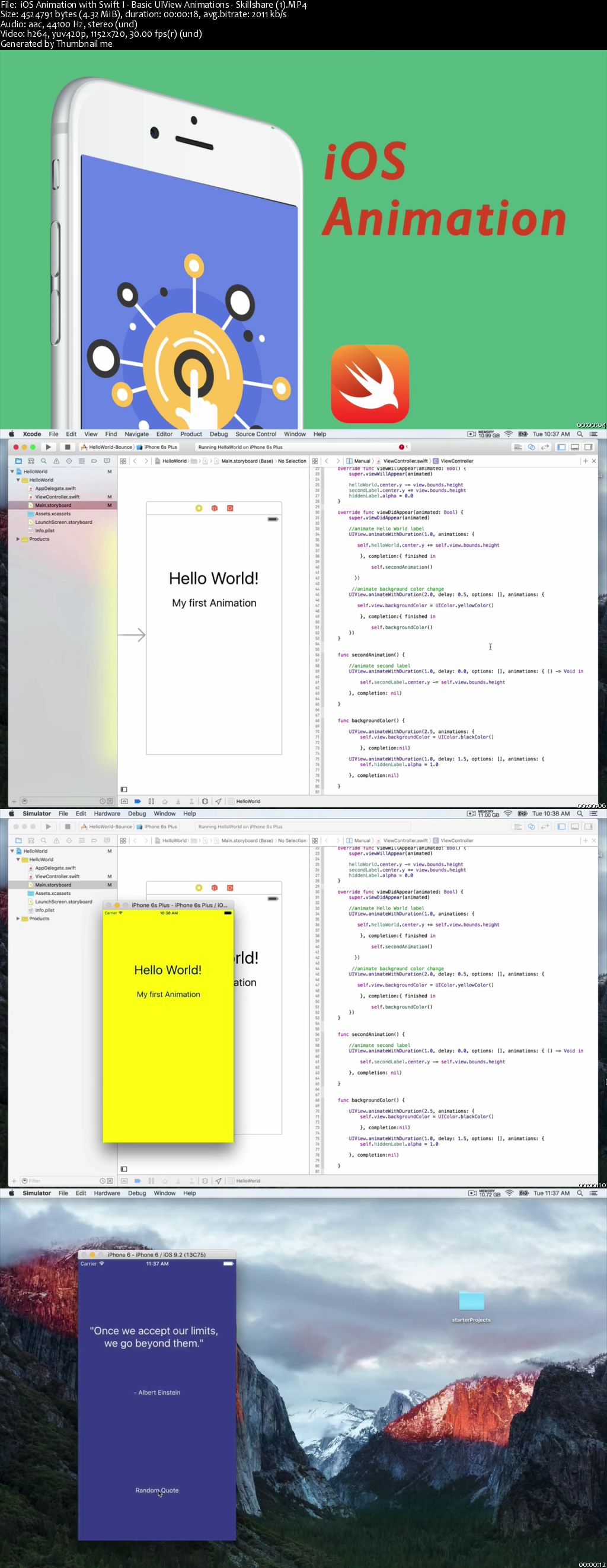Open HelloWorld-Bounce scheme dropdown, 10:37 AM frame
The width and height of the screenshot is (607, 1568).
pyautogui.click(x=107, y=447)
